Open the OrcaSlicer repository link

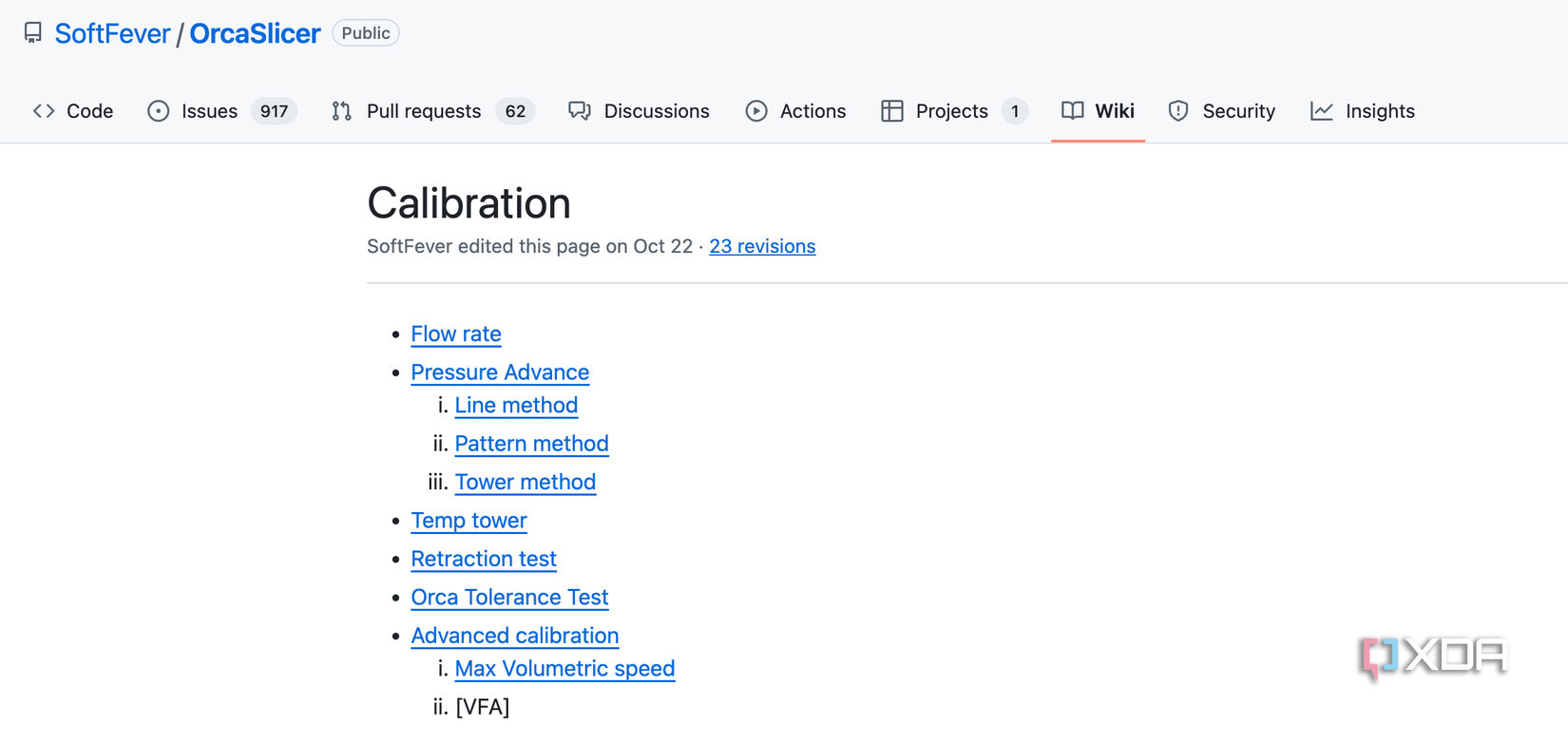255,33
